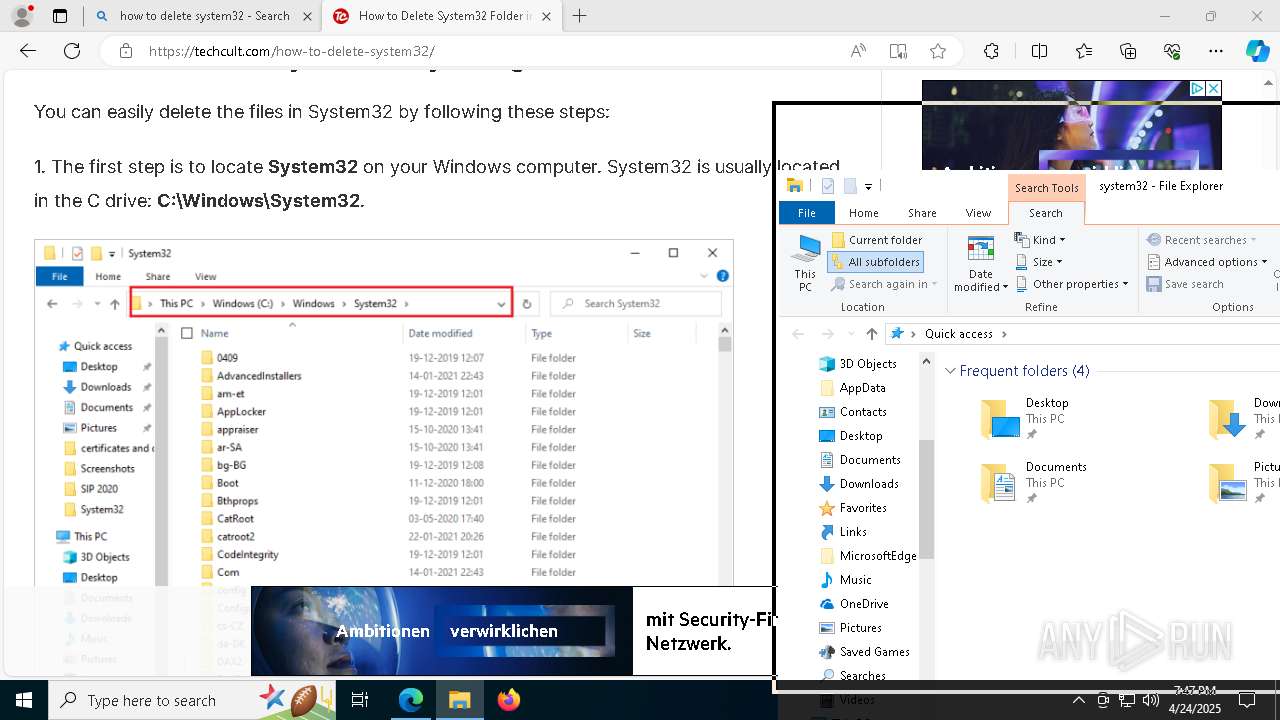The width and height of the screenshot is (1280, 720).
Task: Toggle All subfolders search scope
Action: point(876,262)
